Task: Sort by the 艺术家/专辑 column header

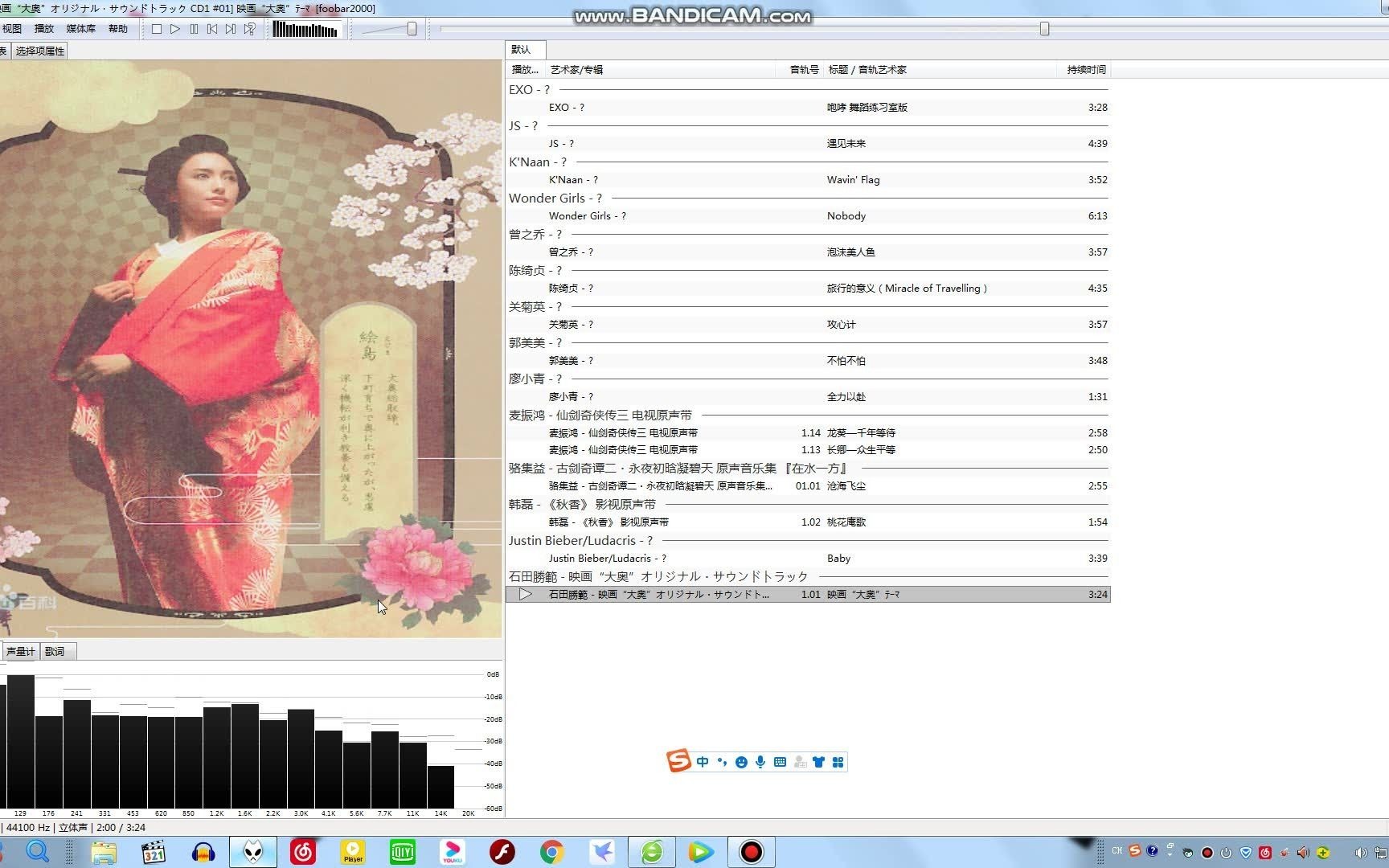Action: [660, 70]
